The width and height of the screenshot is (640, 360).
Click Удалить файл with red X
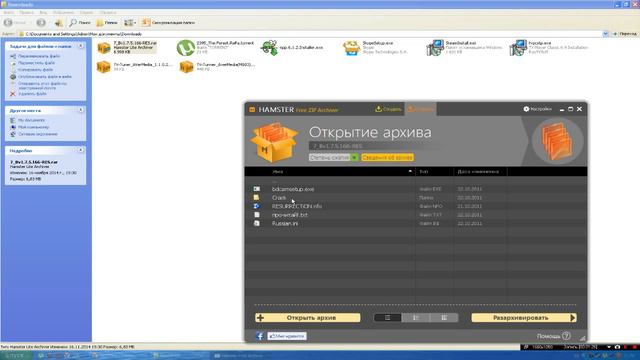click(28, 94)
